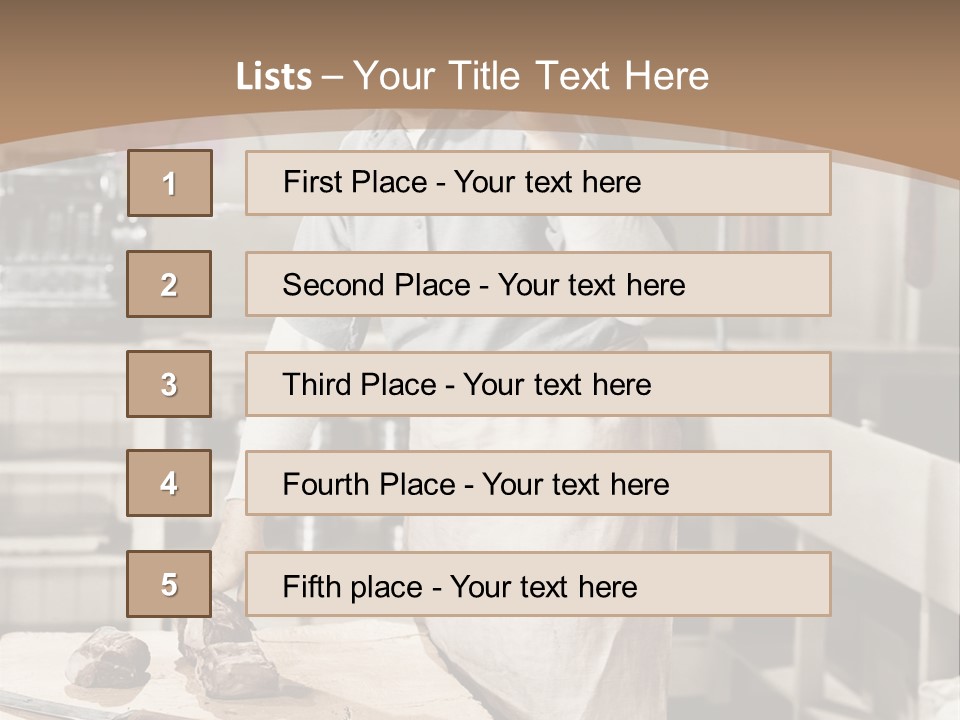Click the bold word Lists in title
The height and width of the screenshot is (720, 960).
[x=273, y=76]
